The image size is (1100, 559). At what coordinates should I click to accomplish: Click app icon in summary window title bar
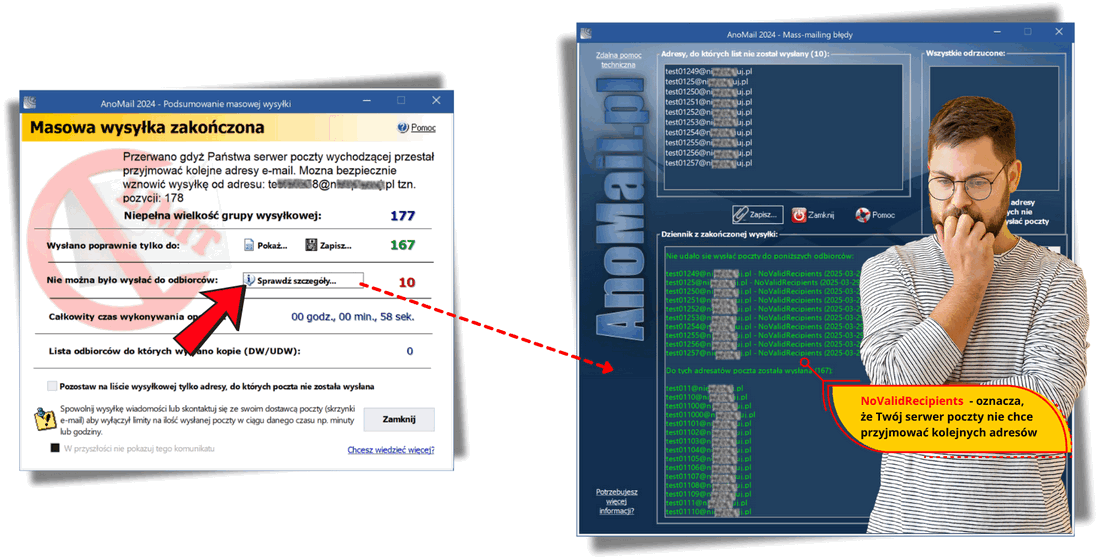(x=29, y=103)
